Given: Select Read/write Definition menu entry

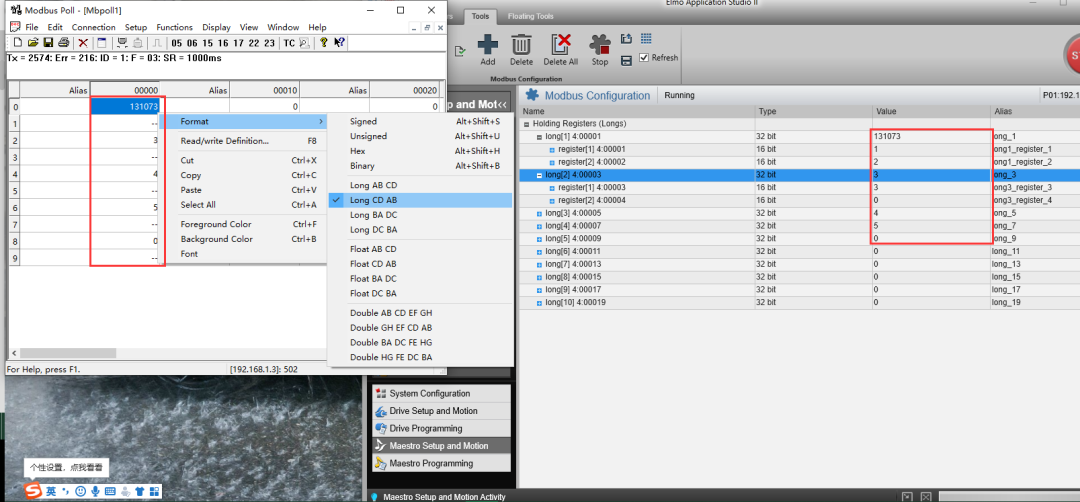Looking at the screenshot, I should [243, 140].
